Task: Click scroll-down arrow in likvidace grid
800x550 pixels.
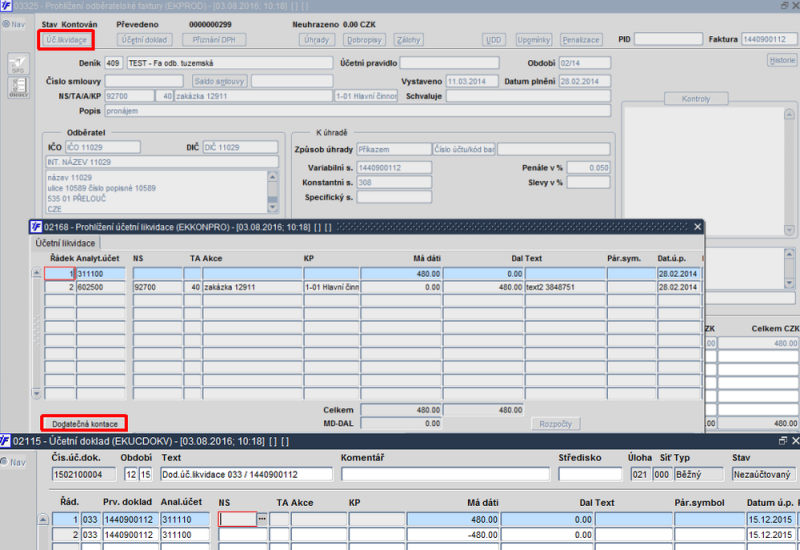Action: pyautogui.click(x=37, y=393)
